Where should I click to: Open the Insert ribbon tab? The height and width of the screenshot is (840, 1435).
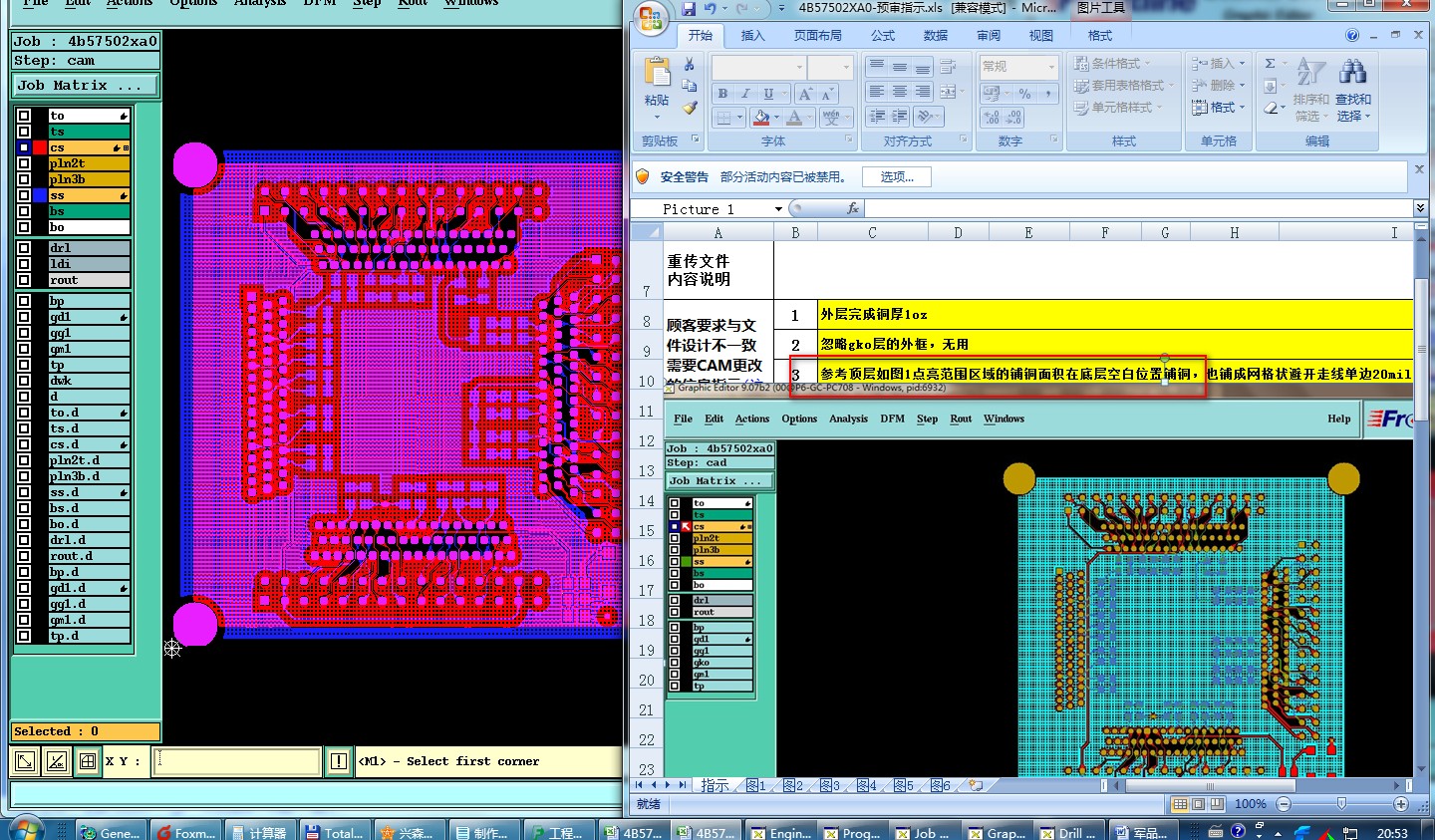[753, 35]
